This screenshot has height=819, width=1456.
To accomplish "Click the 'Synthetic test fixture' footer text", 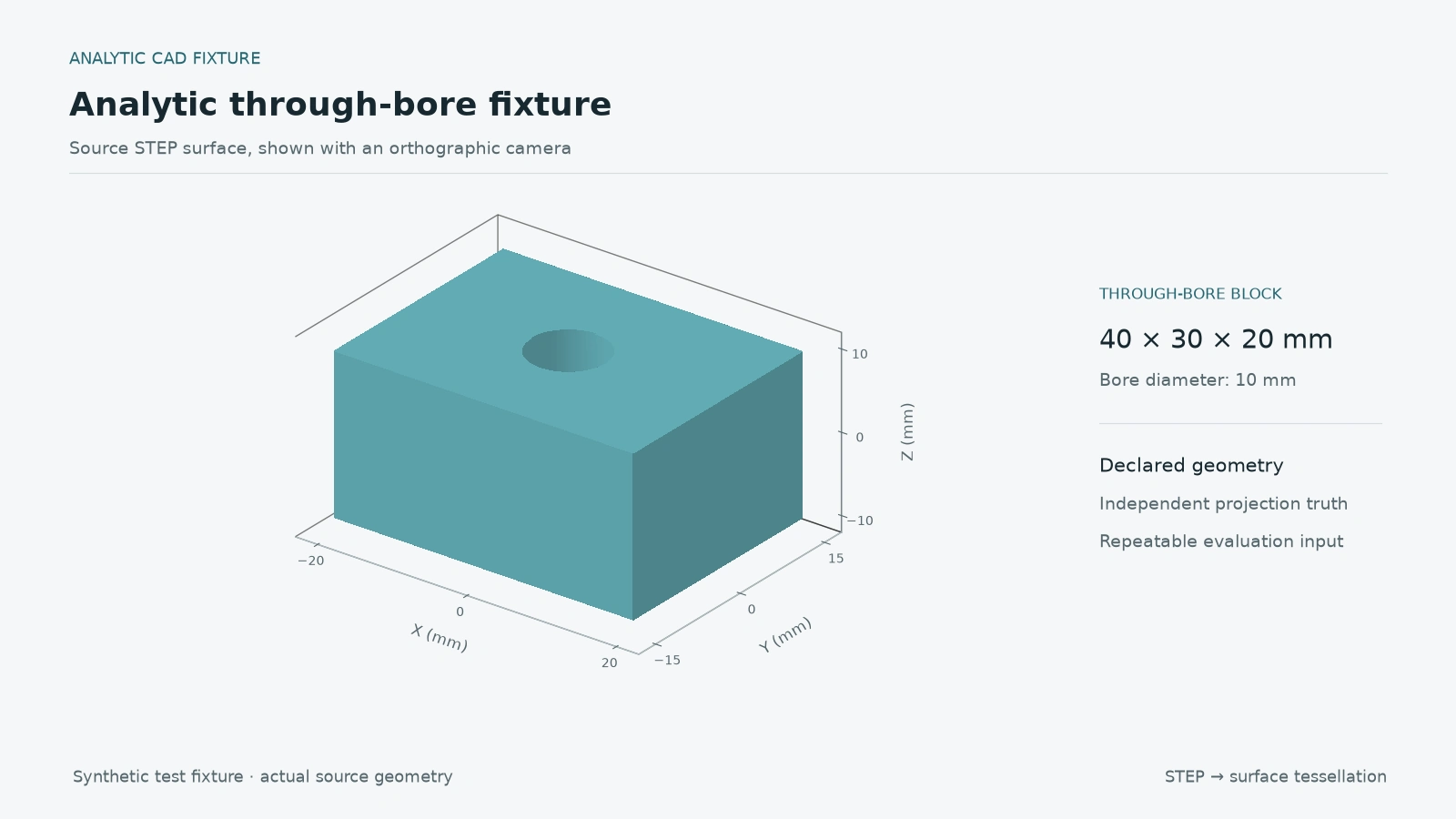I will coord(157,777).
